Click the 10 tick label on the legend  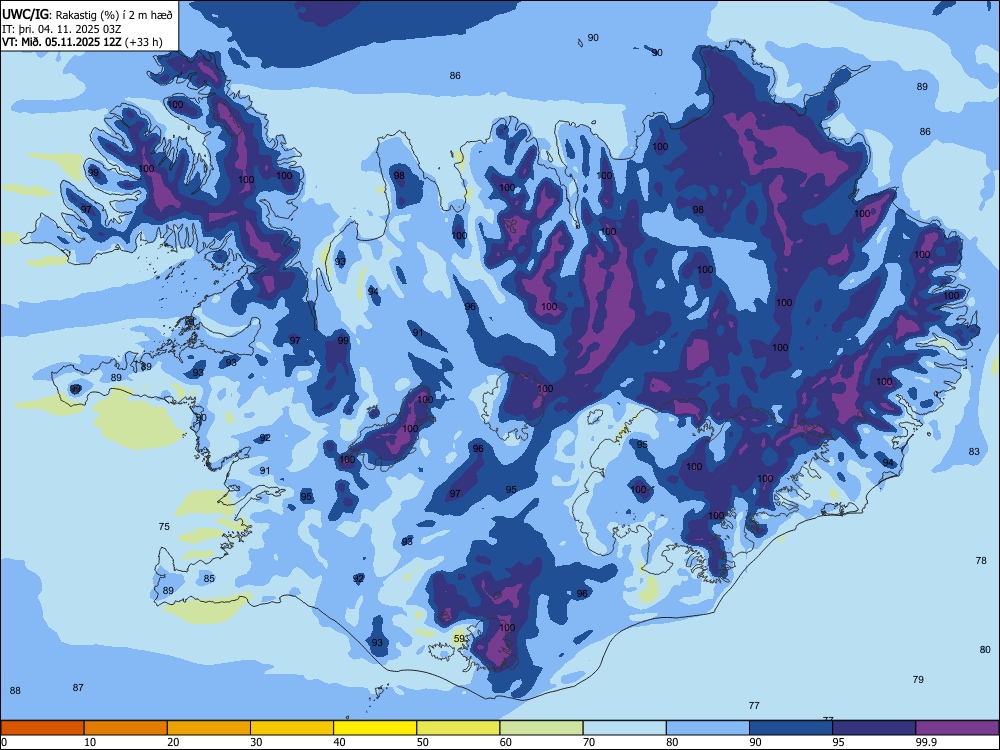(90, 742)
